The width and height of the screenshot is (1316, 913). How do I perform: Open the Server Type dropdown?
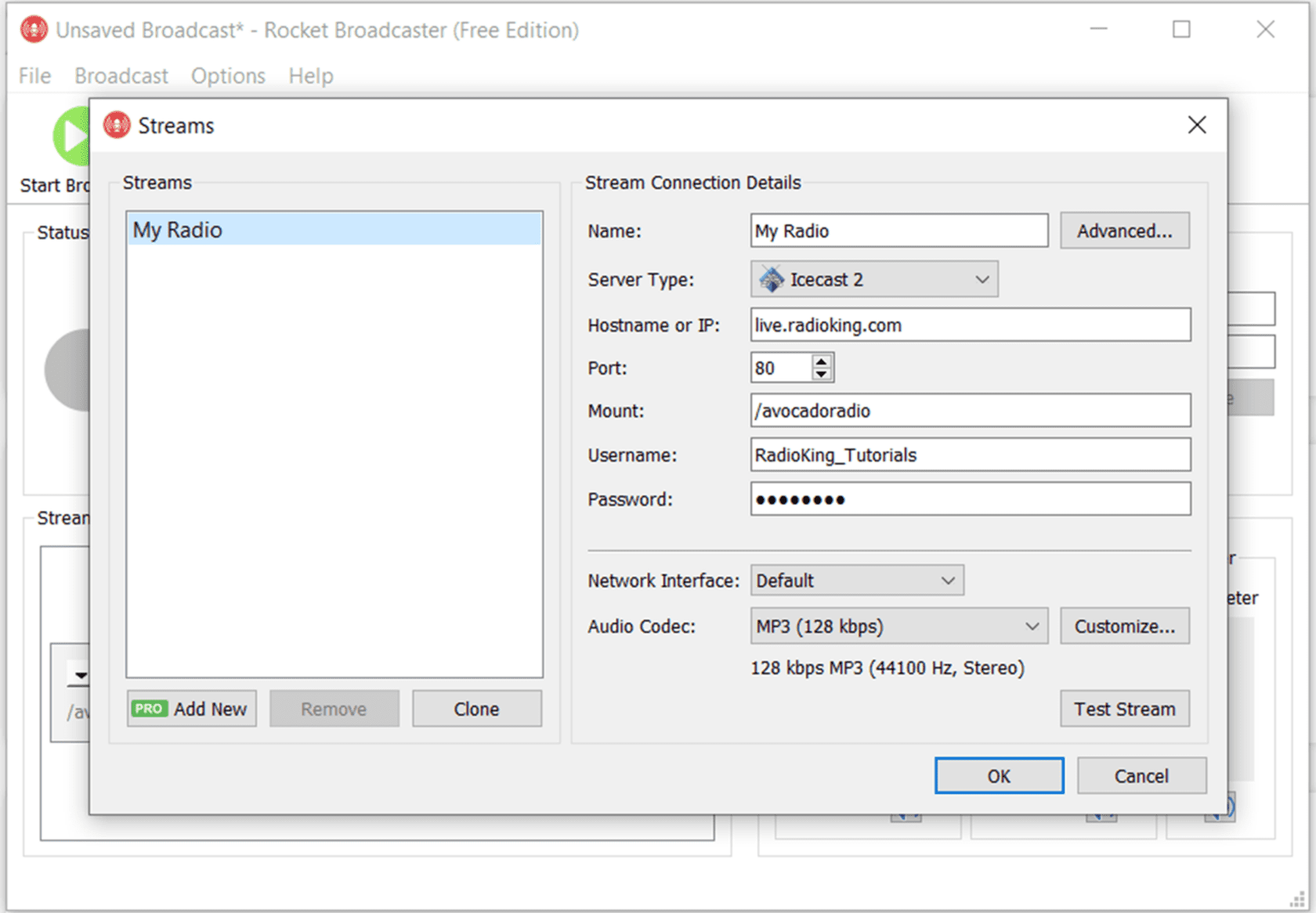(x=983, y=279)
